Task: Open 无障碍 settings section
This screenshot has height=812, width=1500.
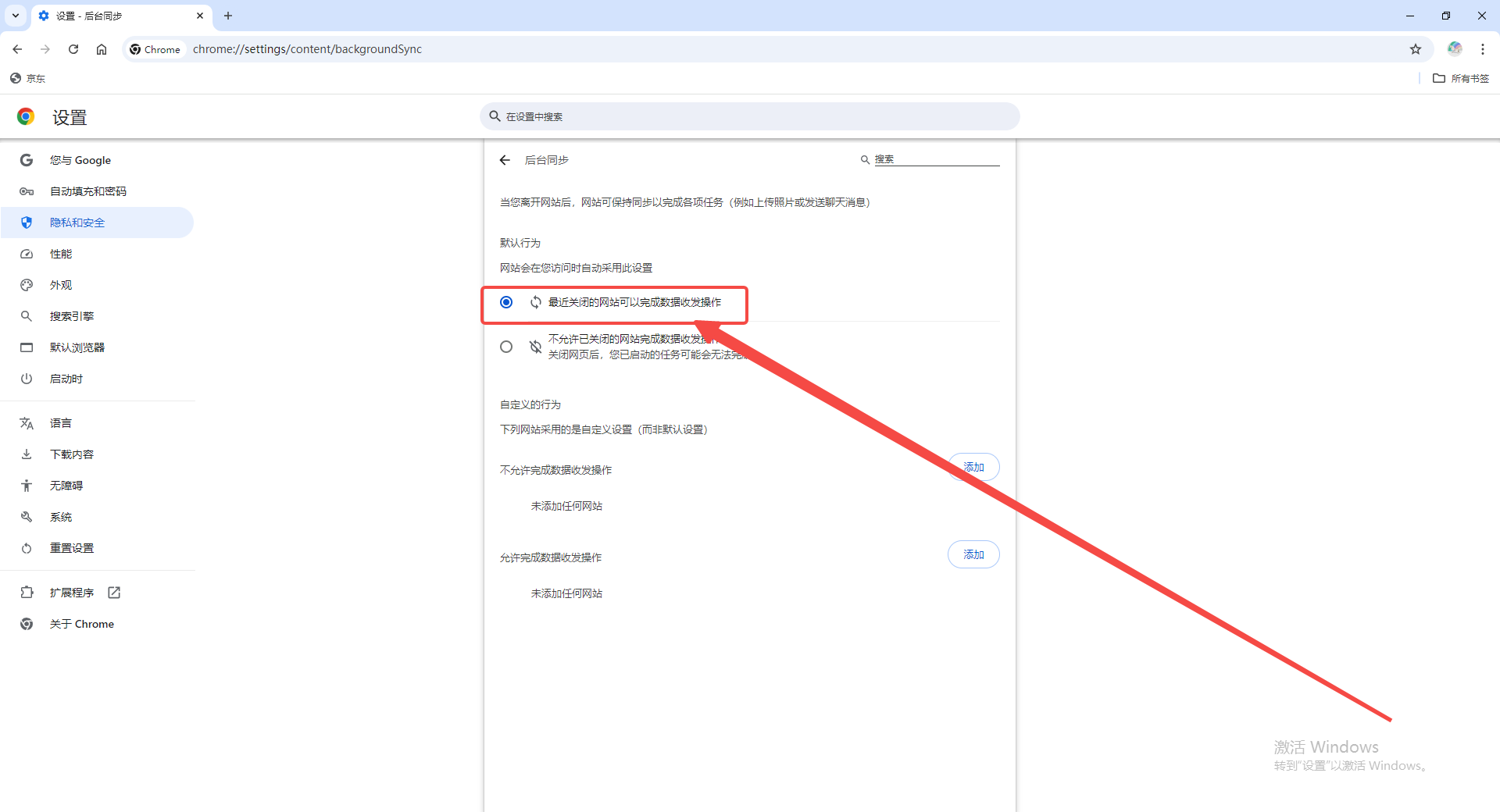Action: [x=97, y=486]
